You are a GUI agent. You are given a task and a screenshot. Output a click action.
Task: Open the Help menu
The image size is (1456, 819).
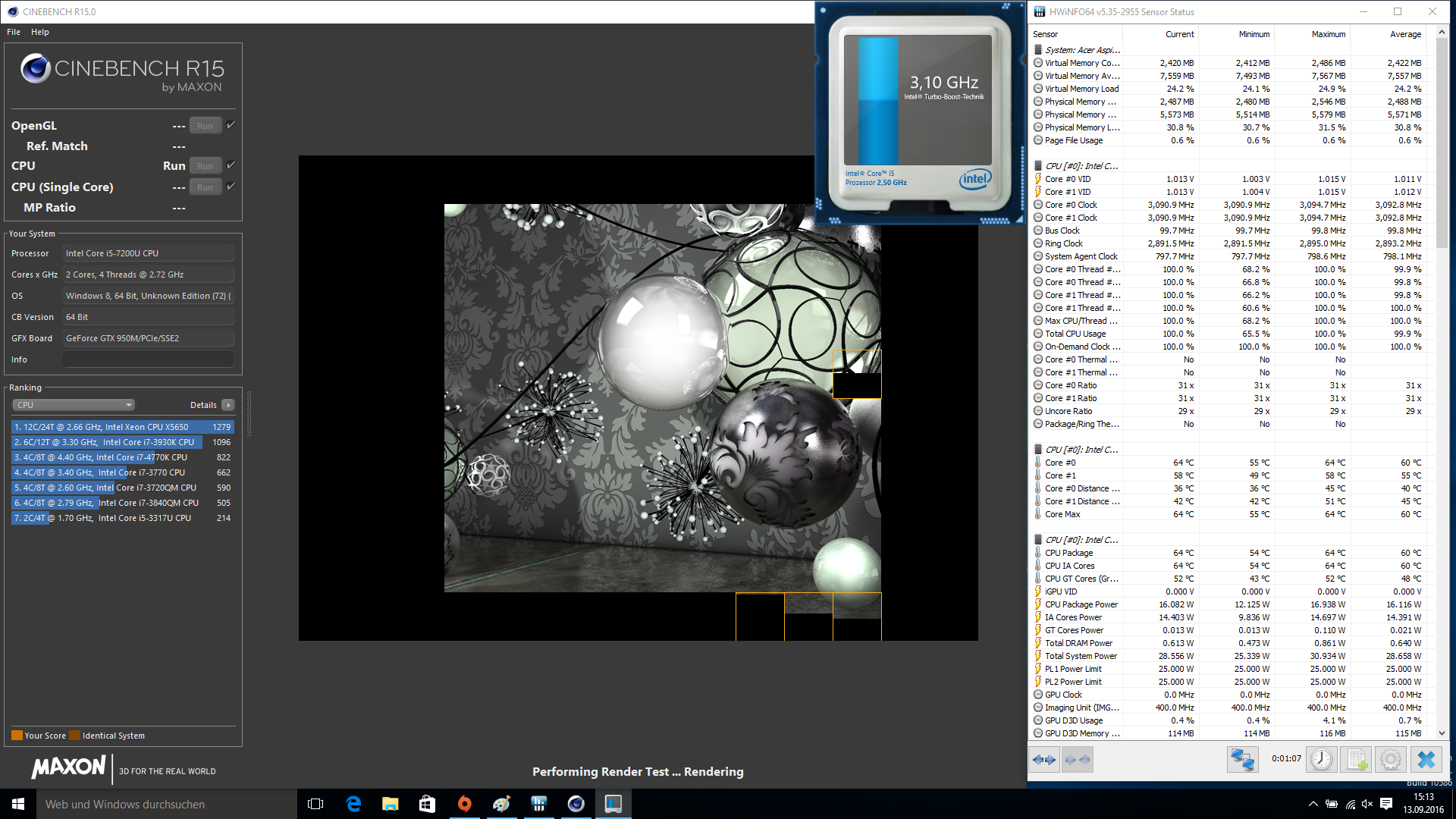40,32
